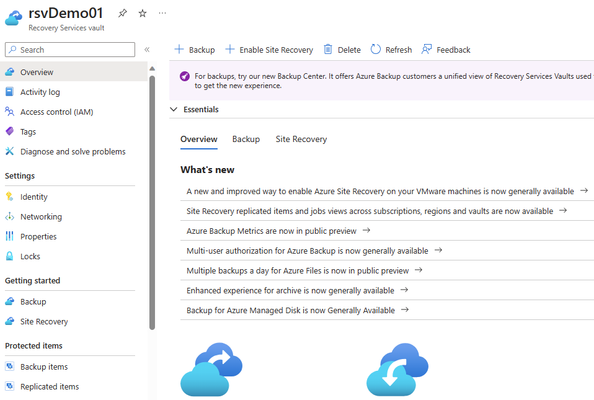Screen dimensions: 594x400
Task: Open Overview in the sidebar
Action: pos(73,72)
